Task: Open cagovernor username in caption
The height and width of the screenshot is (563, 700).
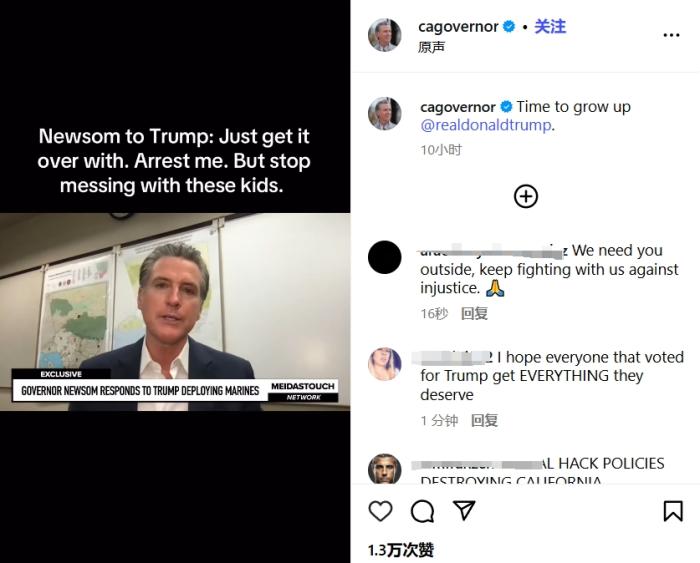Action: (x=458, y=107)
